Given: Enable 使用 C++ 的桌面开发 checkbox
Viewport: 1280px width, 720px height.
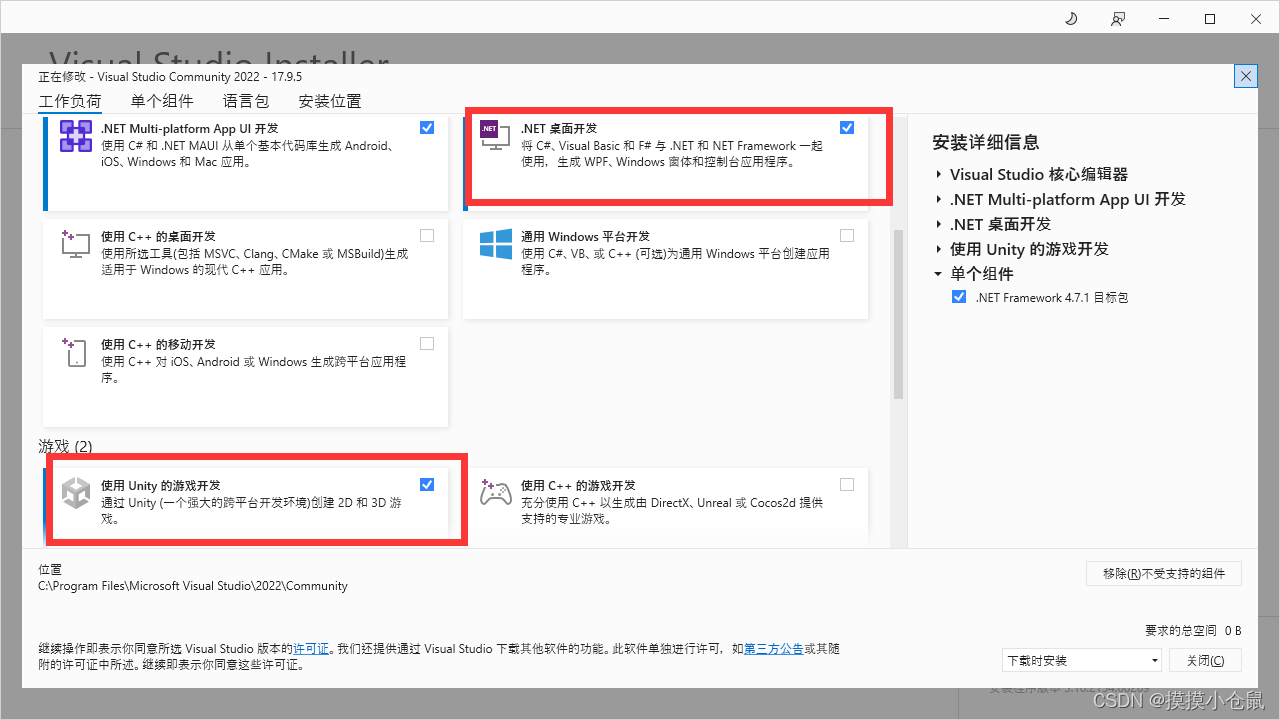Looking at the screenshot, I should 427,235.
